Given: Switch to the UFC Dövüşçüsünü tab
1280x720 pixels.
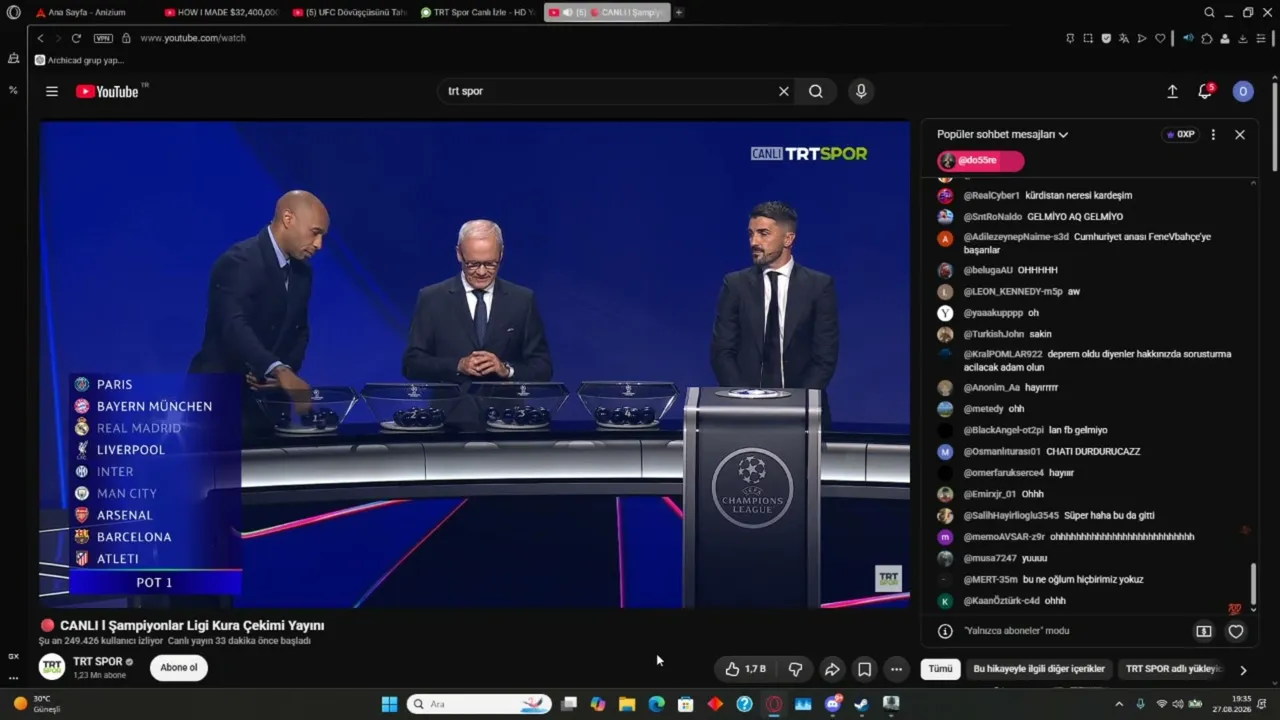Looking at the screenshot, I should click(348, 12).
